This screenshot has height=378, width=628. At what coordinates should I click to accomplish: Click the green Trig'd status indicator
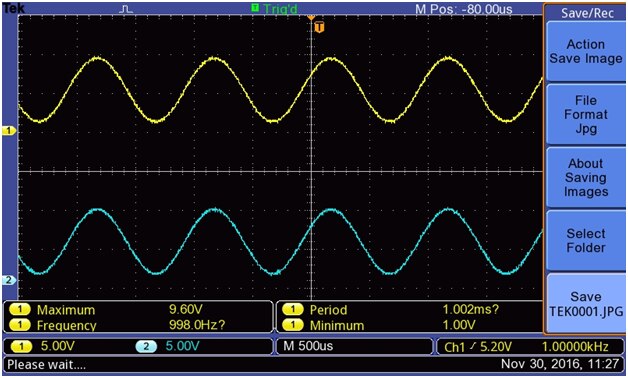(x=274, y=8)
